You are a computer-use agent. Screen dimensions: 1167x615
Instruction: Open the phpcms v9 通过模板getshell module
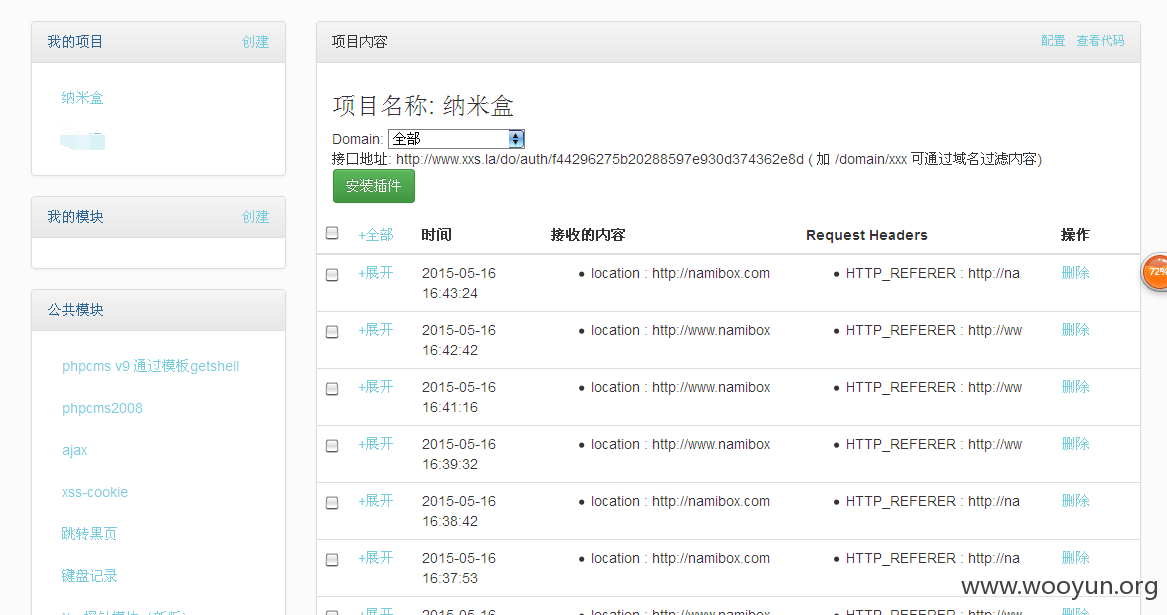150,366
